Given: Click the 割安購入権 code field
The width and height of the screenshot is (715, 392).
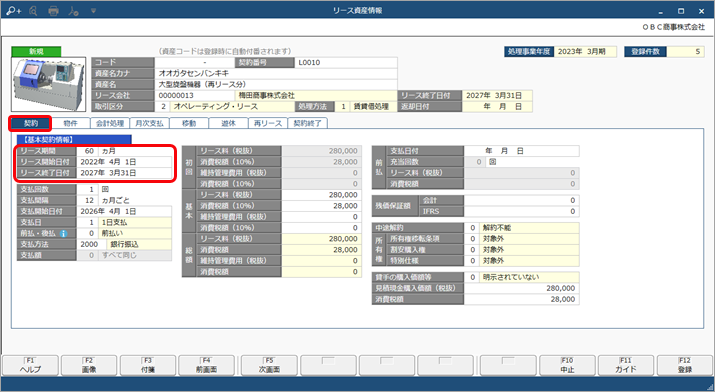Looking at the screenshot, I should [471, 249].
